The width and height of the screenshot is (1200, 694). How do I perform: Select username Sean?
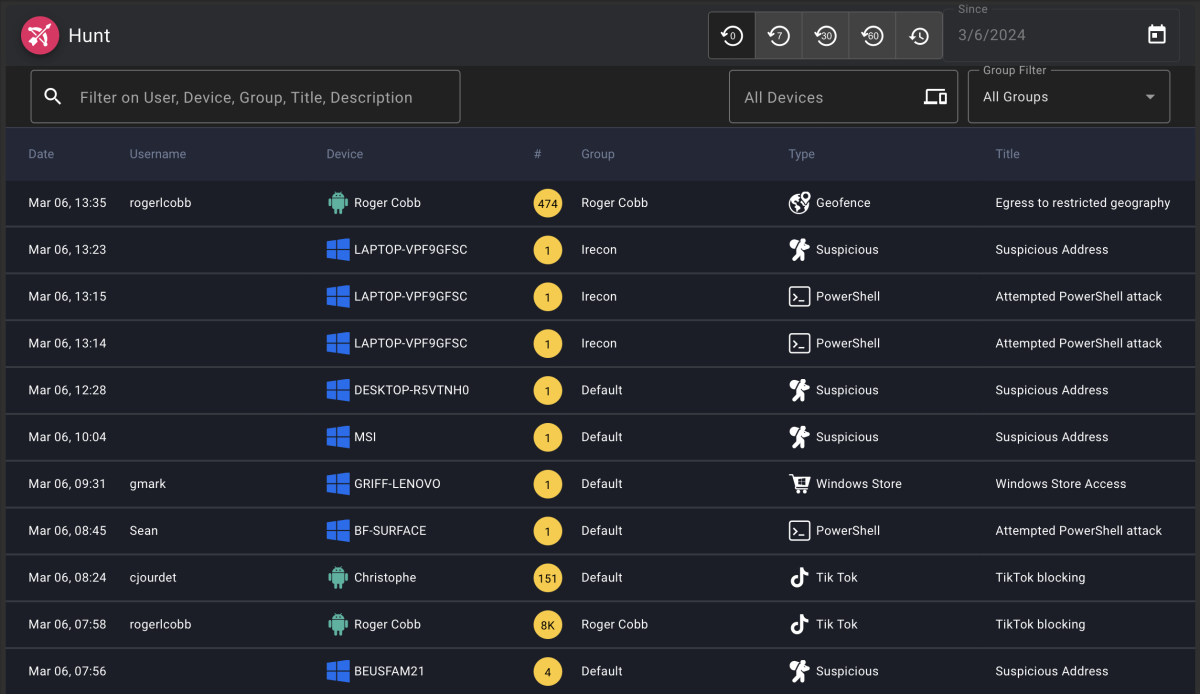tap(144, 531)
